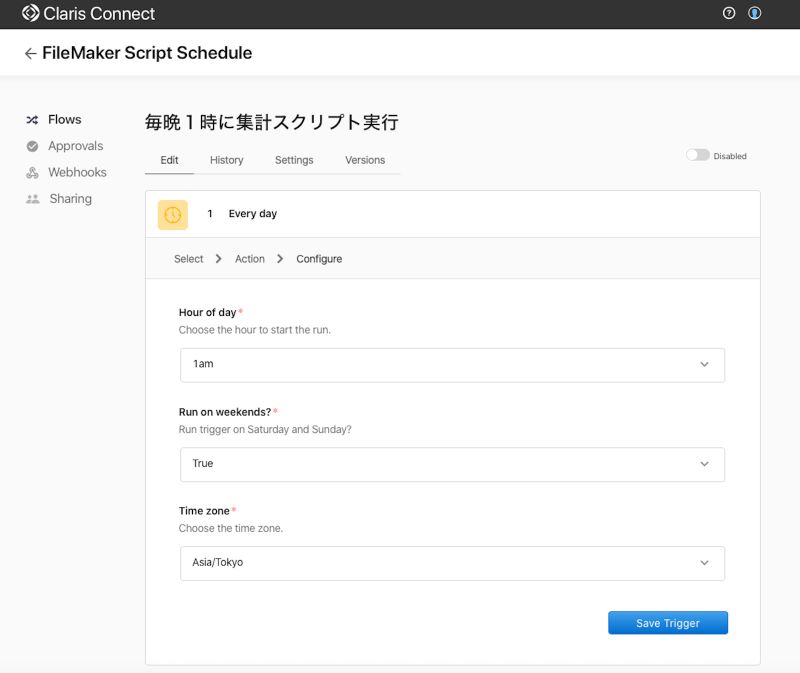800x673 pixels.
Task: Click the Flows shuffle icon in sidebar
Action: (x=32, y=120)
